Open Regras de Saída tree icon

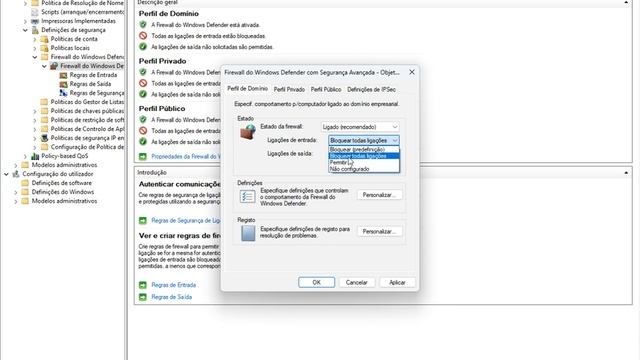63,84
